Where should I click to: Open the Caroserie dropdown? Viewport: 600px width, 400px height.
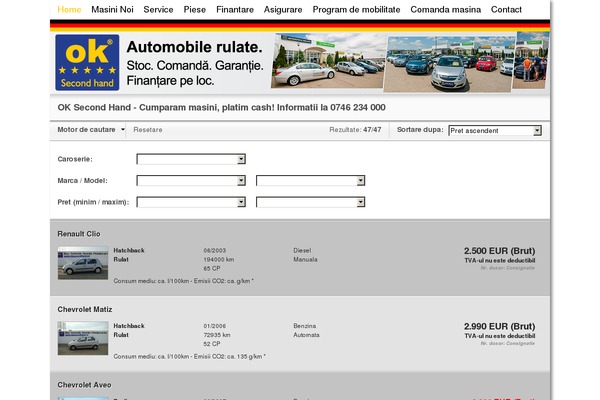191,158
